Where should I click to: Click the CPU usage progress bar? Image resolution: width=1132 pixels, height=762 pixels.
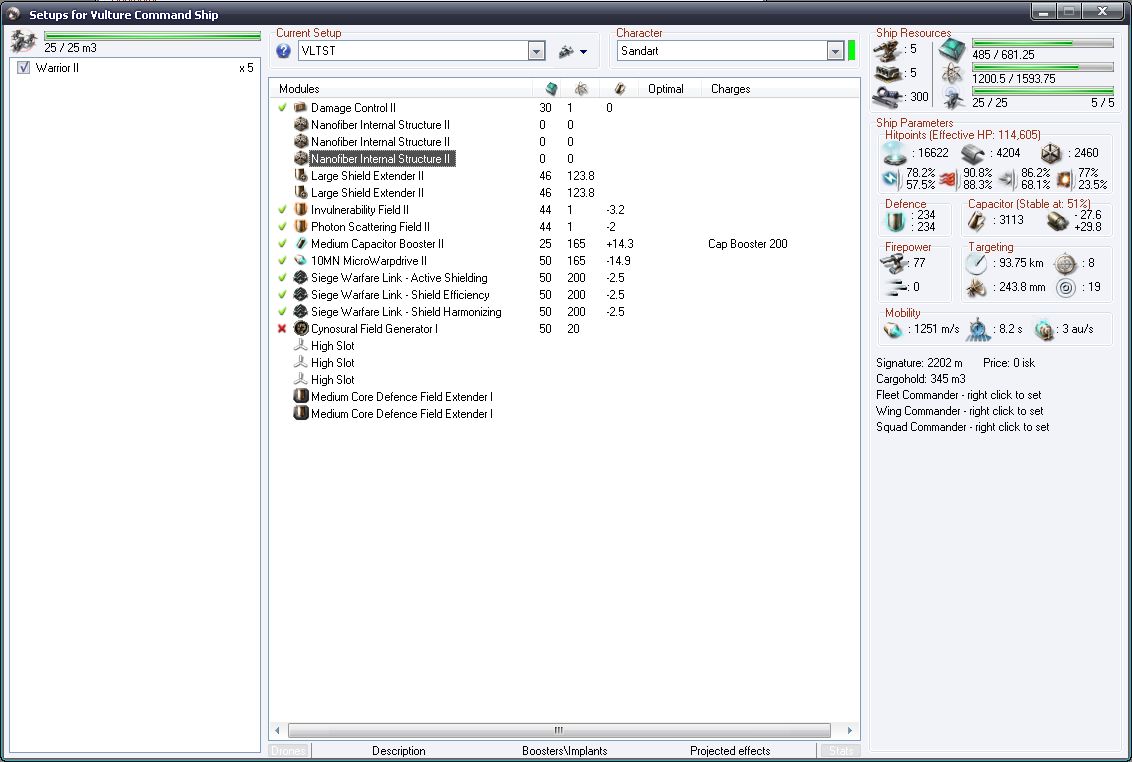pyautogui.click(x=1042, y=43)
